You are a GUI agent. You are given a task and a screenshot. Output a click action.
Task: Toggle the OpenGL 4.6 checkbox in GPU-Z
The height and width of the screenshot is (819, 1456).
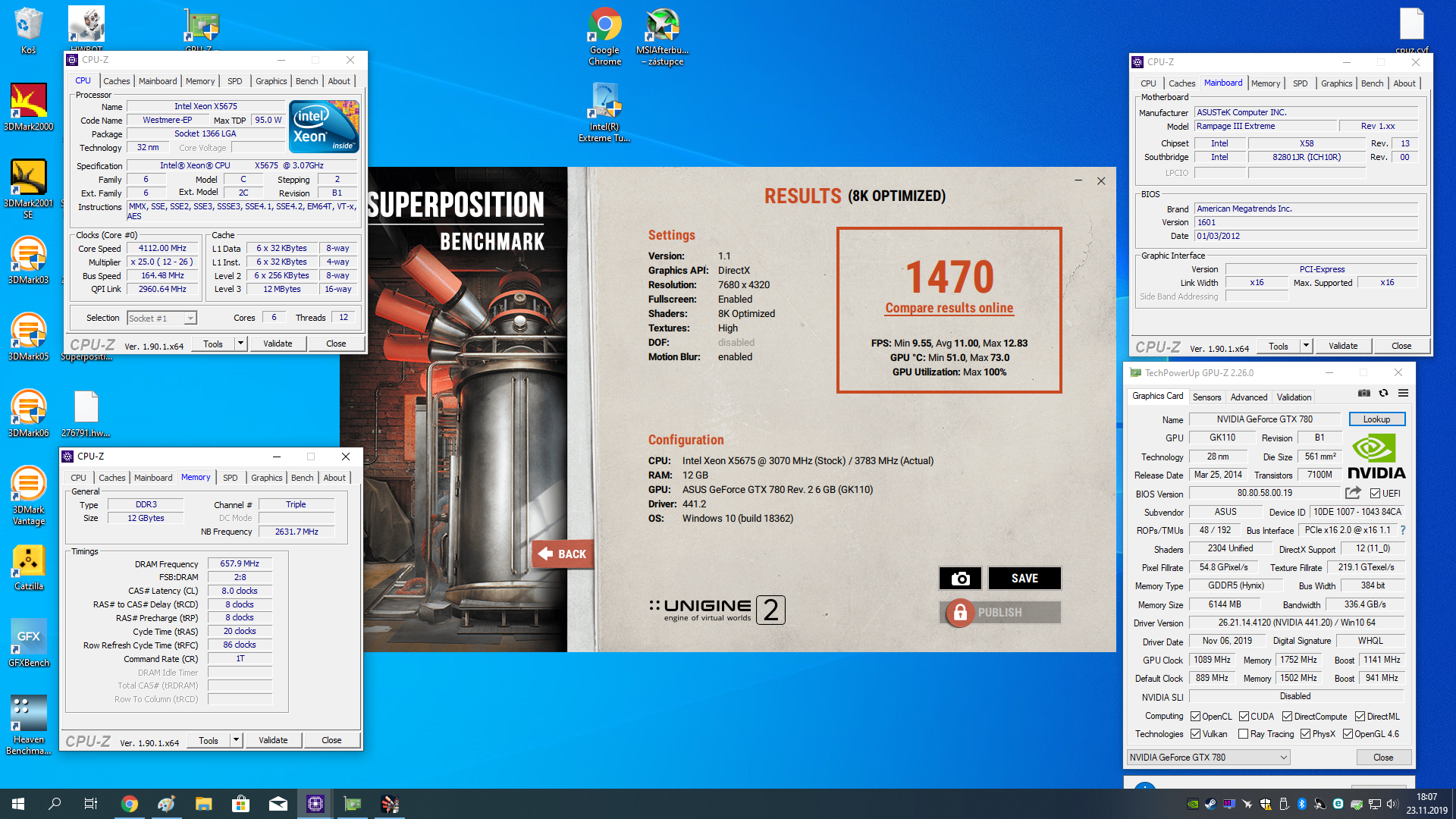[1348, 734]
